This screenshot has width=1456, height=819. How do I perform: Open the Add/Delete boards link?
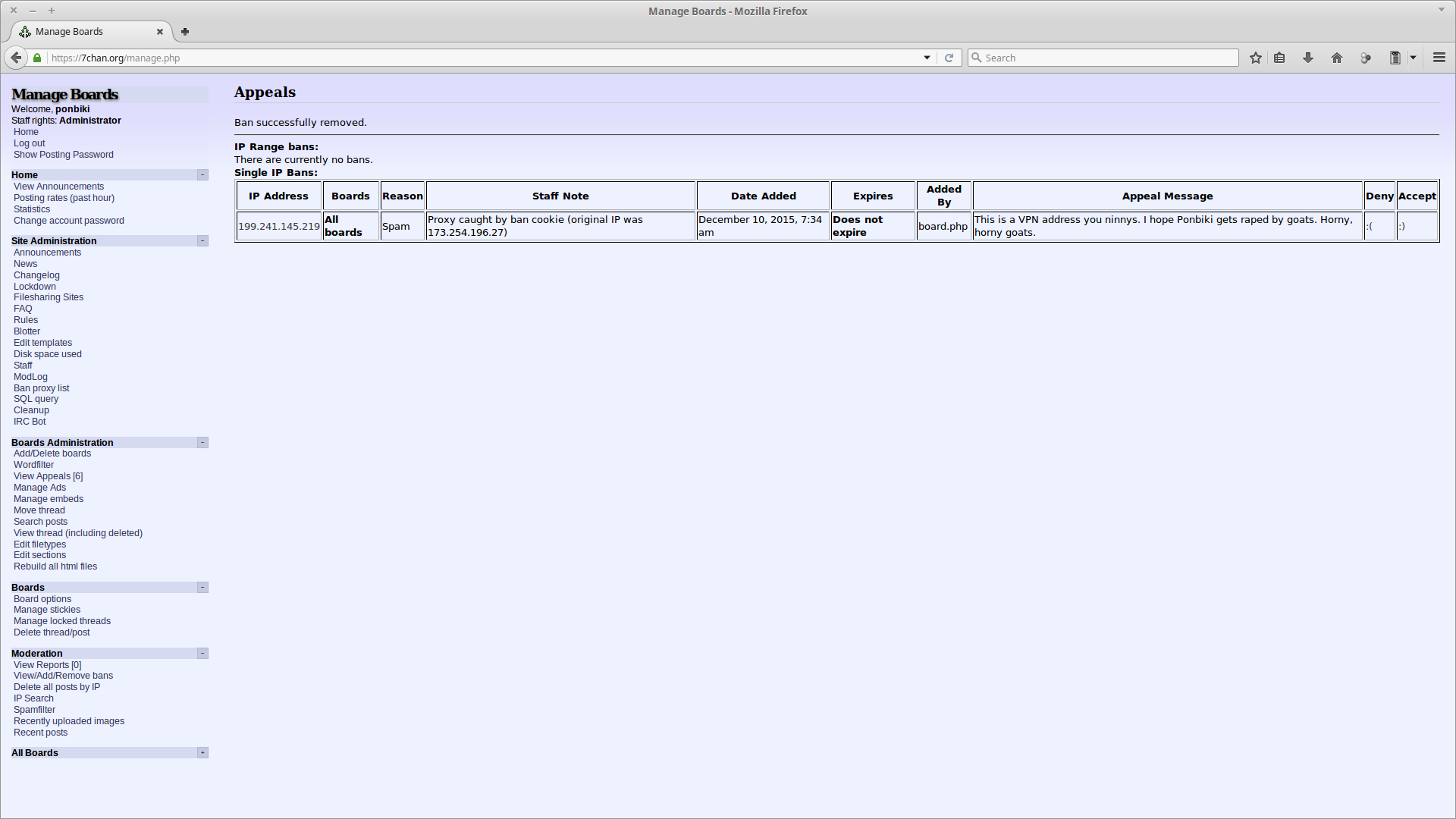pos(52,453)
